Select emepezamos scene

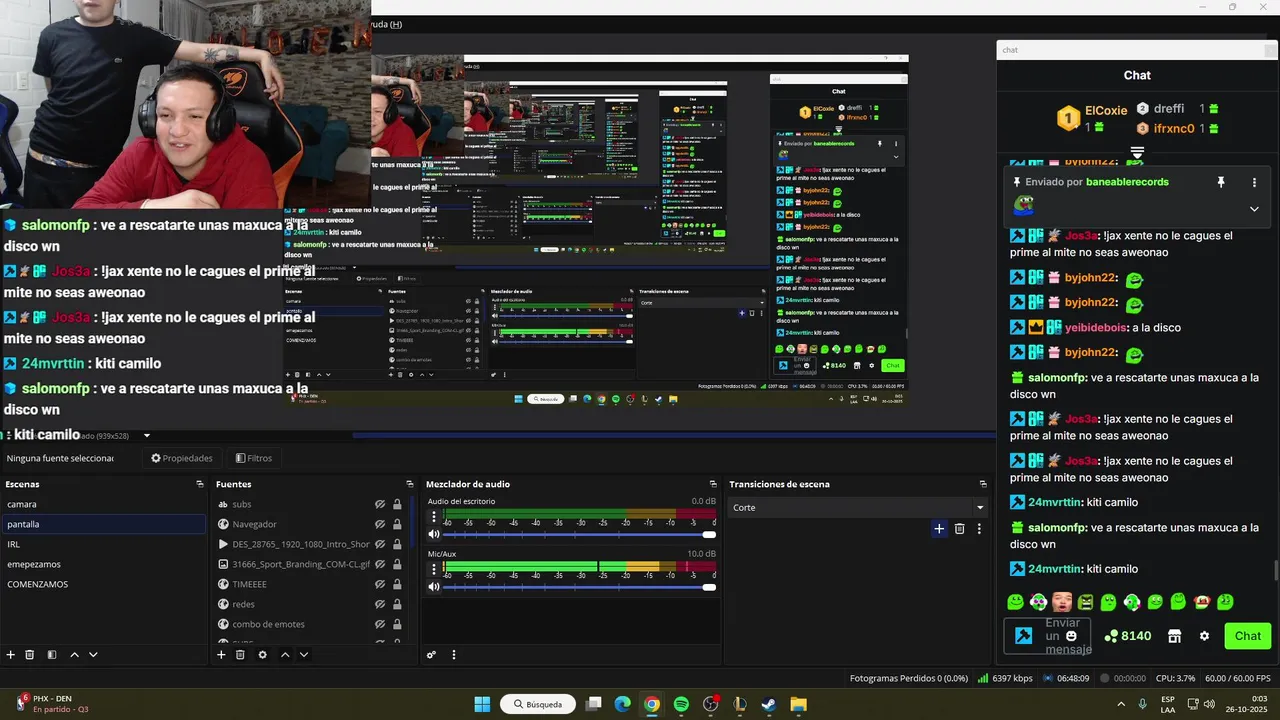click(x=103, y=564)
